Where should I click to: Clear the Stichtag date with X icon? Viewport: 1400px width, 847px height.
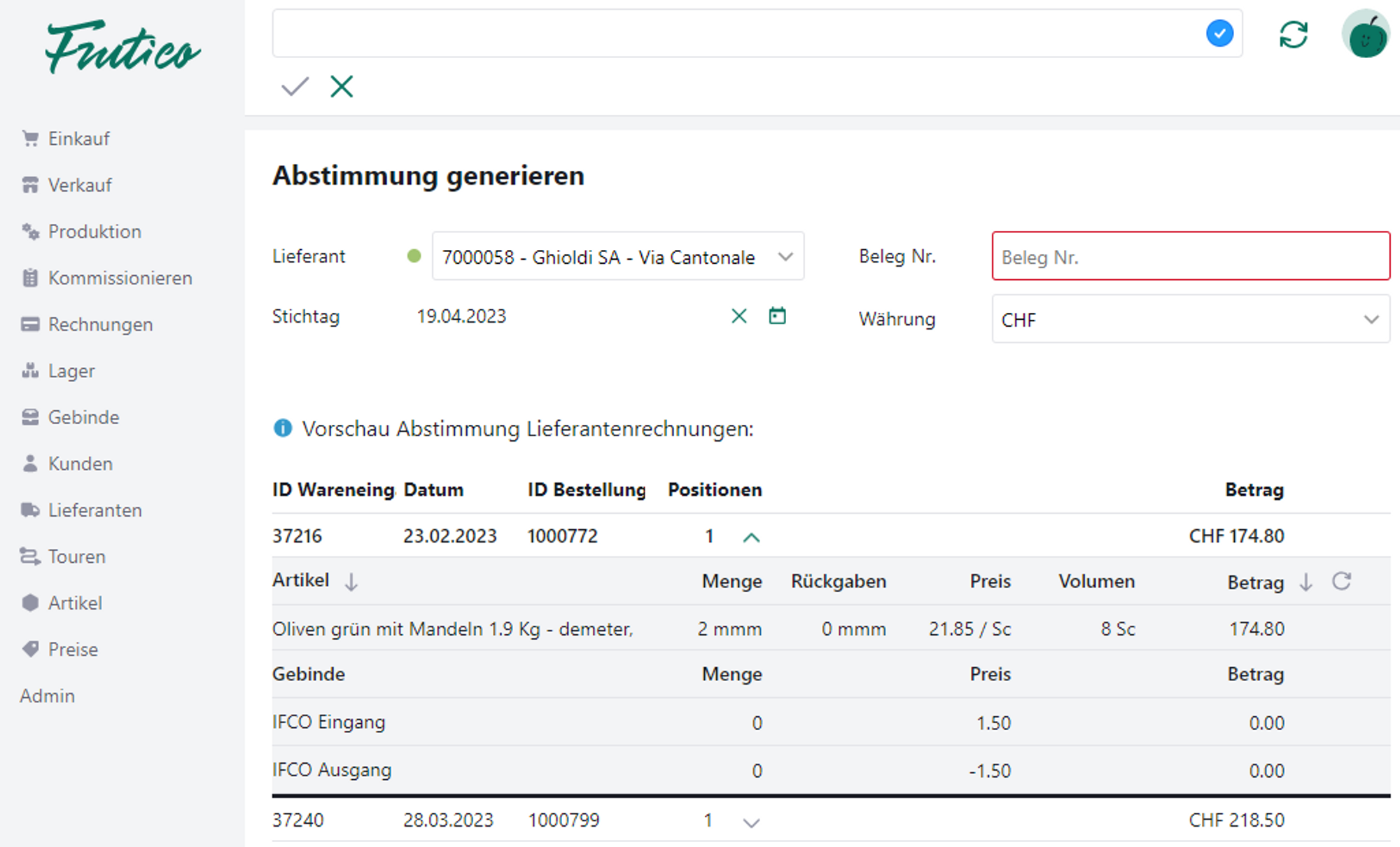739,316
